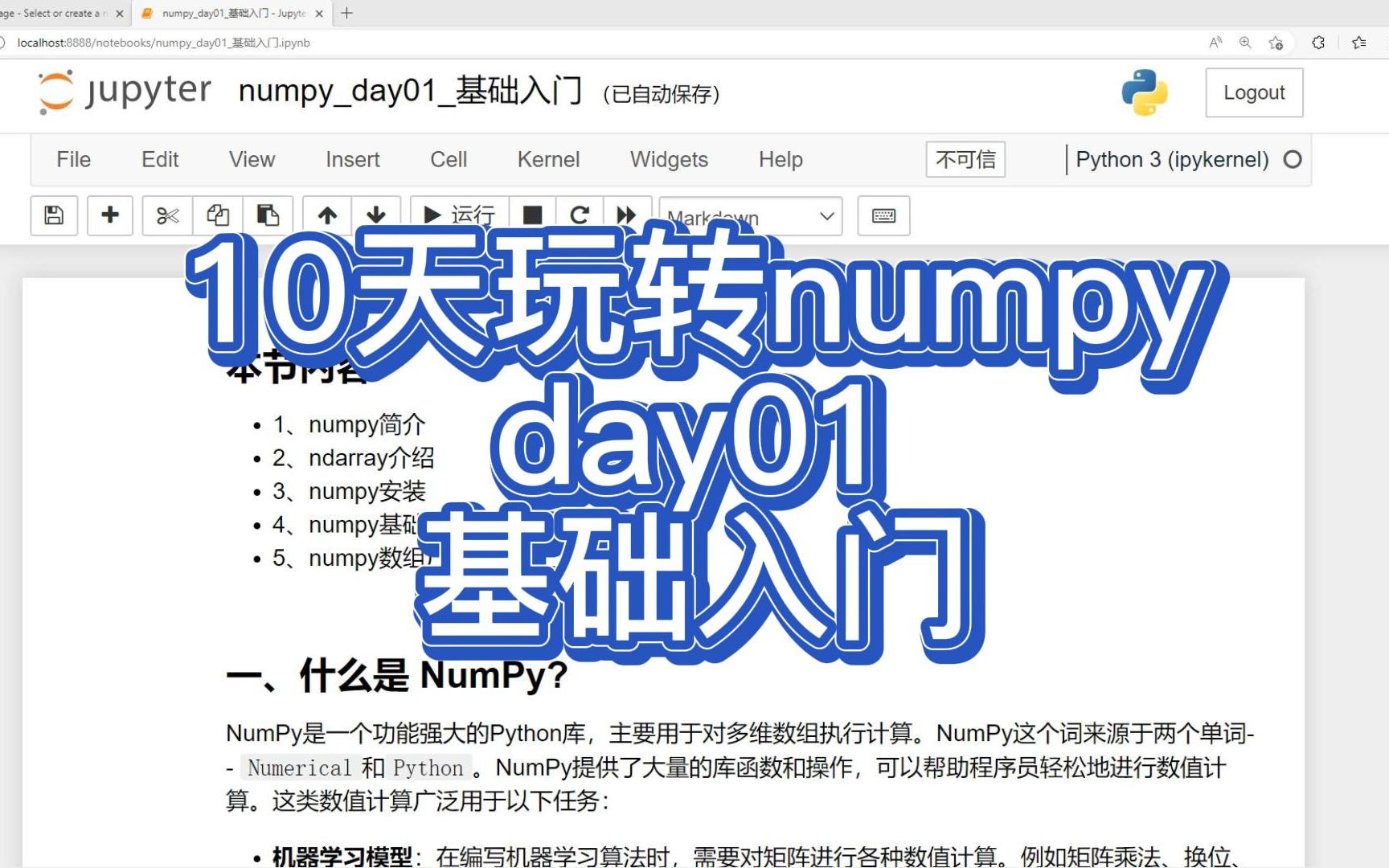The height and width of the screenshot is (868, 1389).
Task: Click the Jupyter logo
Action: click(125, 91)
